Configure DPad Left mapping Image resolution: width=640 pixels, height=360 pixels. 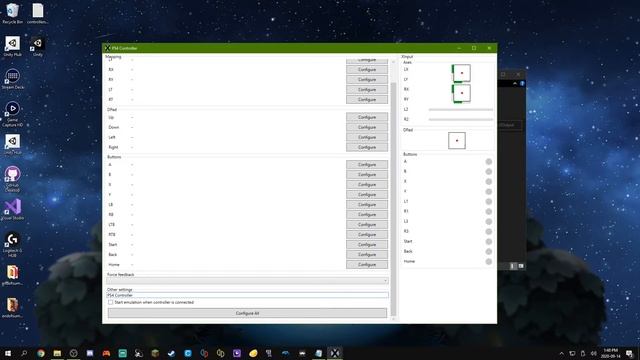(x=367, y=138)
